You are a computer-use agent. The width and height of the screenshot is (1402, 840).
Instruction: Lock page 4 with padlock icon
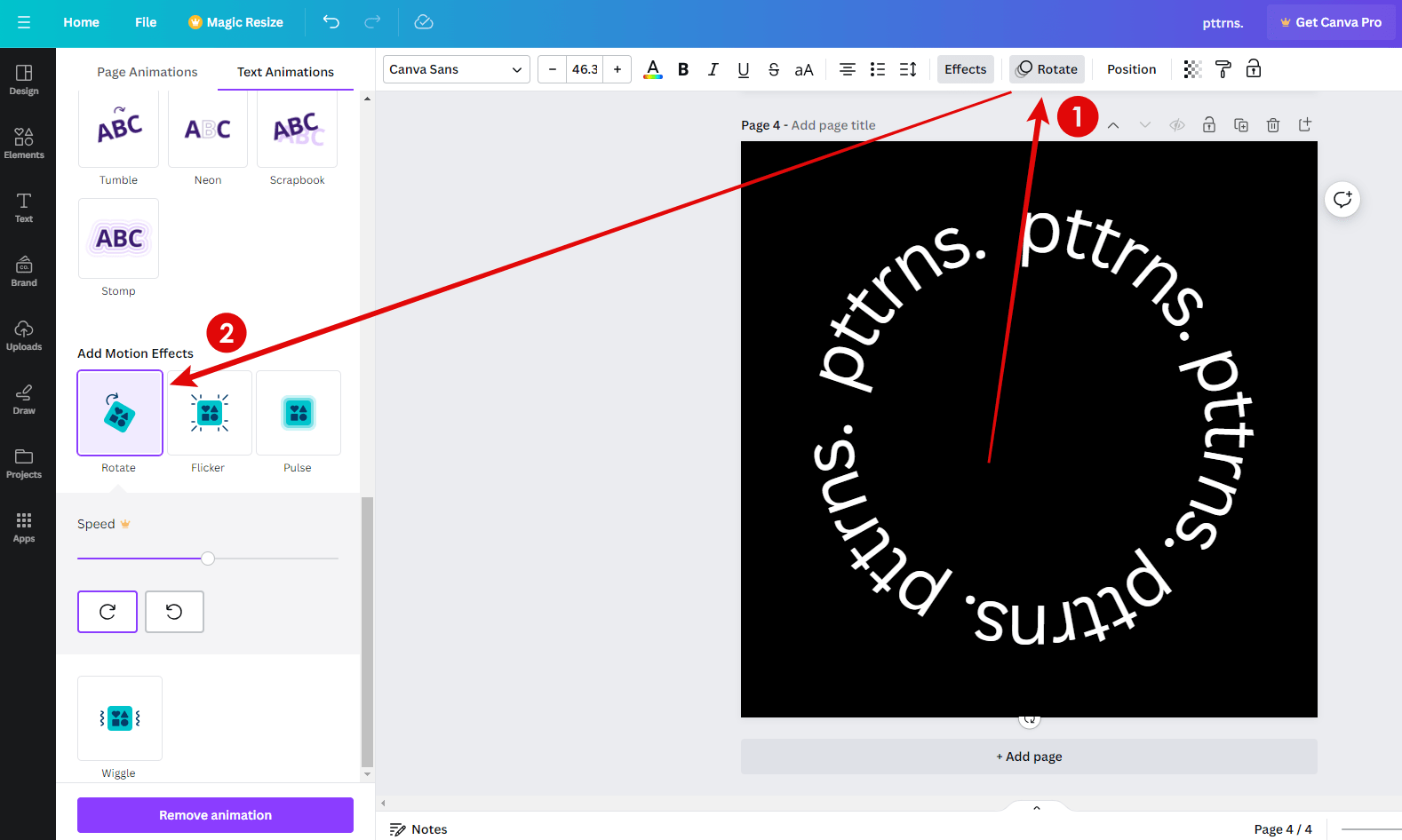click(1209, 125)
